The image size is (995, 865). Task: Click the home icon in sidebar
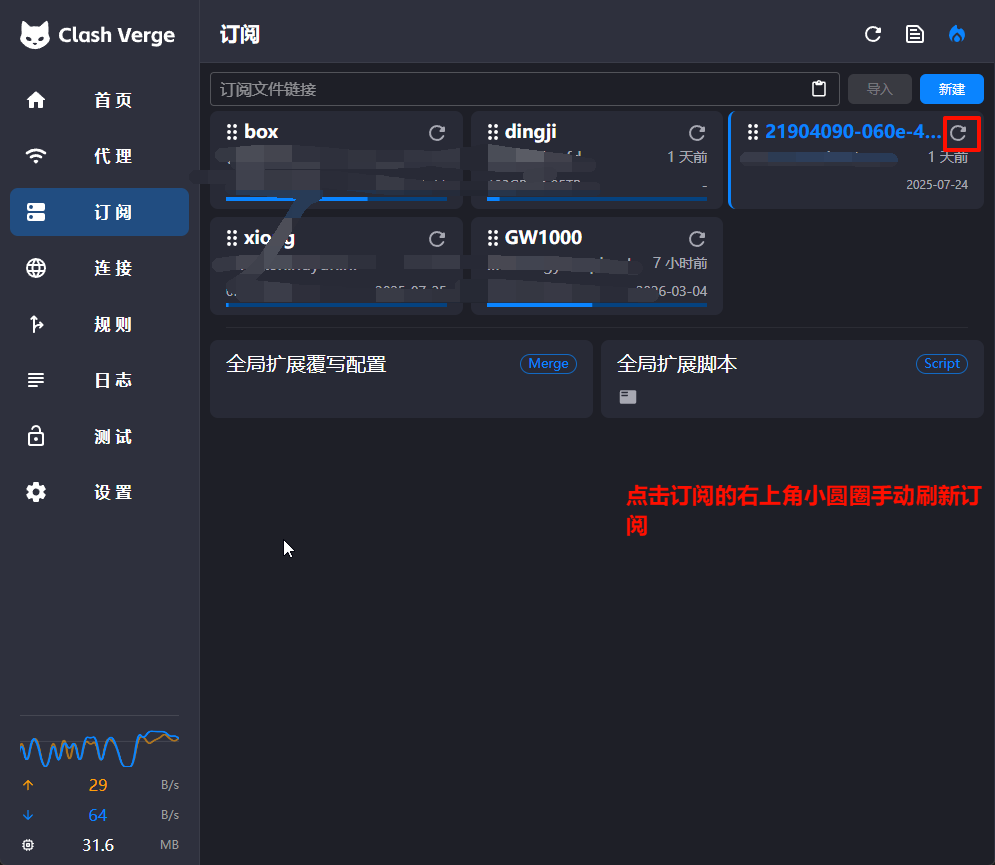click(x=36, y=100)
